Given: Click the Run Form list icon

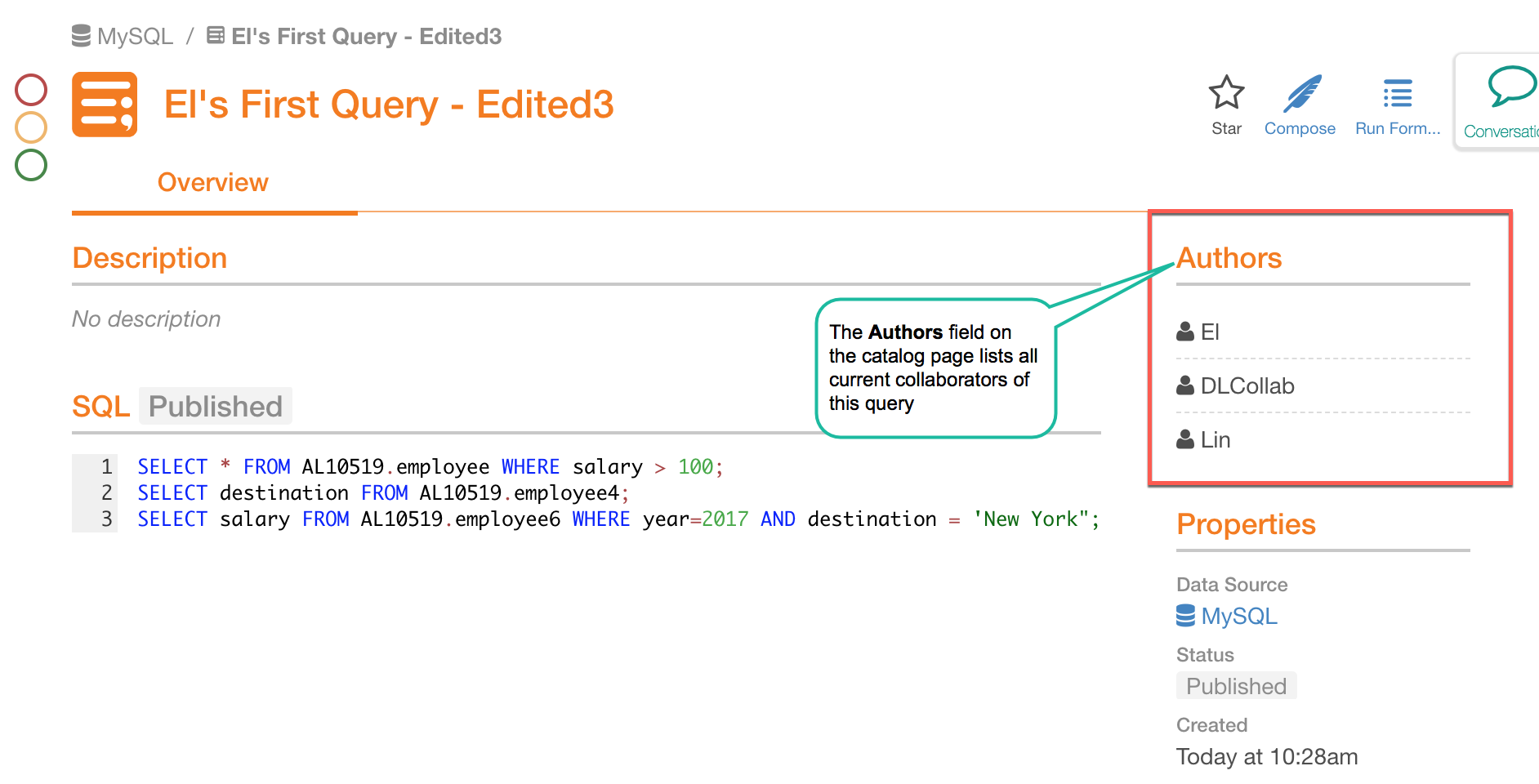Looking at the screenshot, I should click(1398, 94).
